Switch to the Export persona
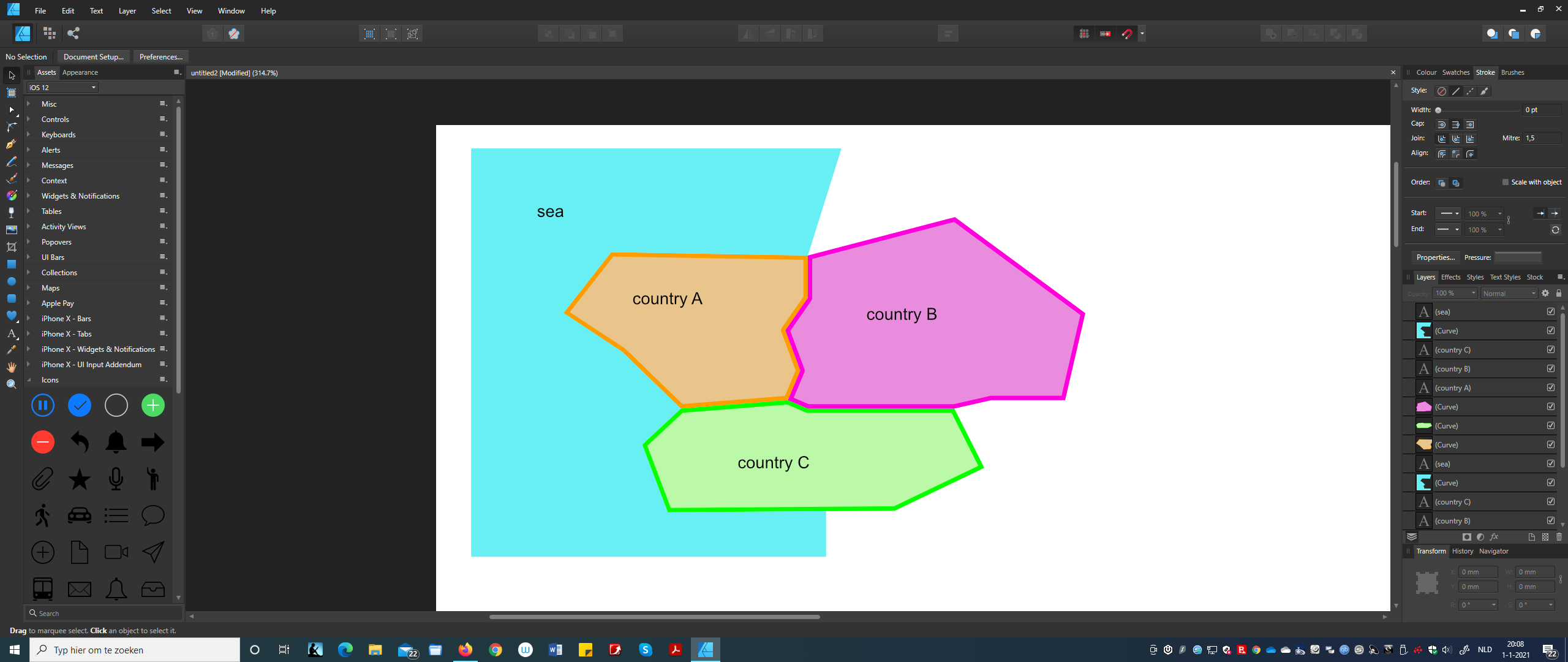 tap(73, 33)
